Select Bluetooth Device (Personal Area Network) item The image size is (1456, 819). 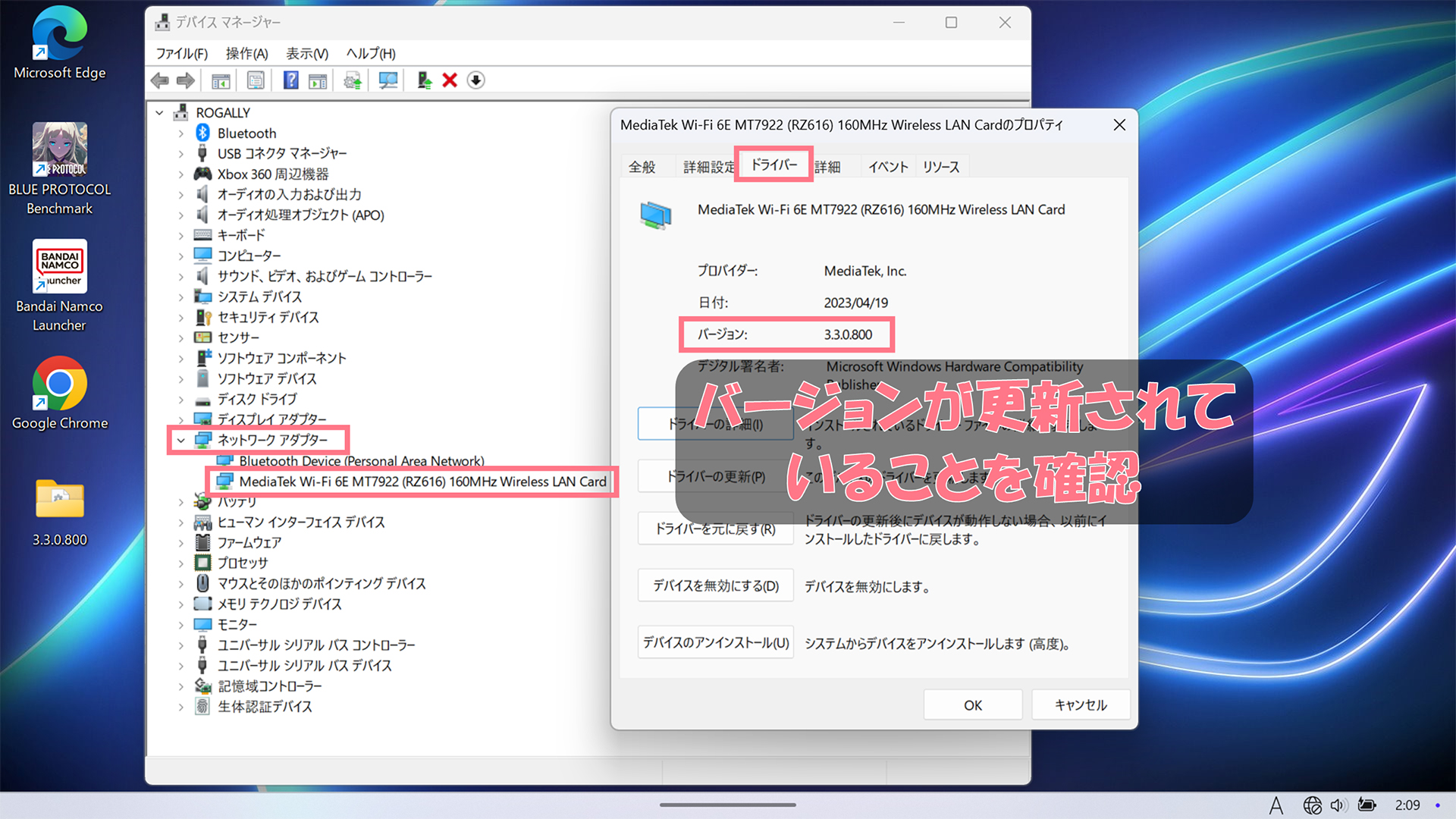[x=350, y=461]
